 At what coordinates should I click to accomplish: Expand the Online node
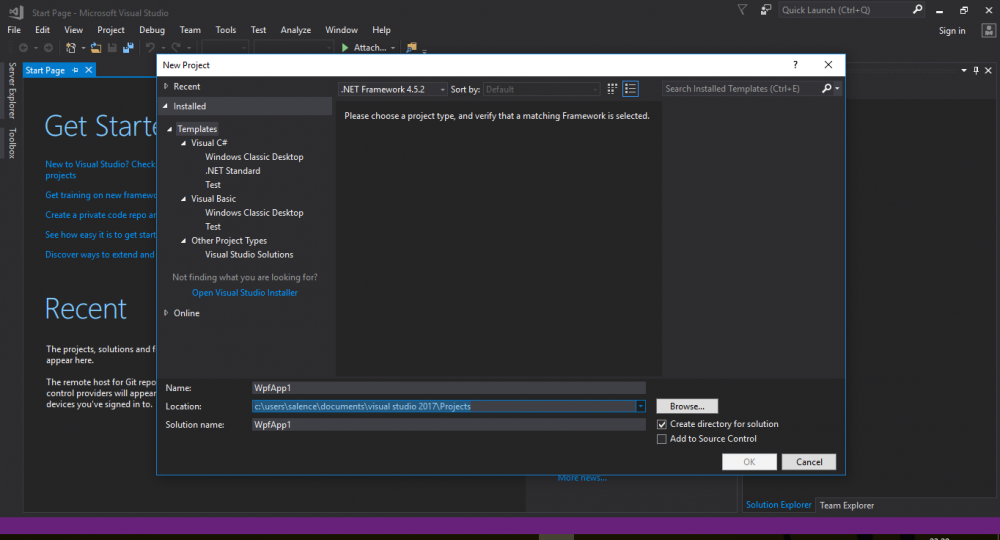(166, 313)
